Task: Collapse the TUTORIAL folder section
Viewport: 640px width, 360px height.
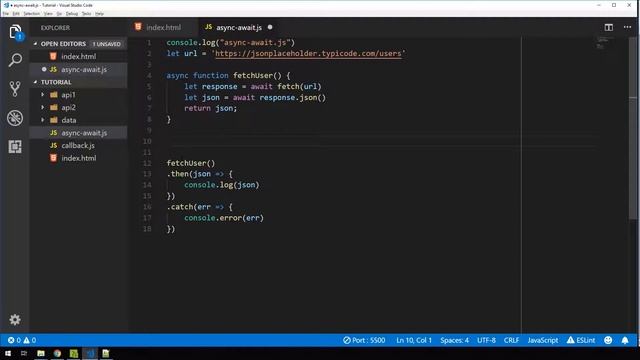Action: 36,82
